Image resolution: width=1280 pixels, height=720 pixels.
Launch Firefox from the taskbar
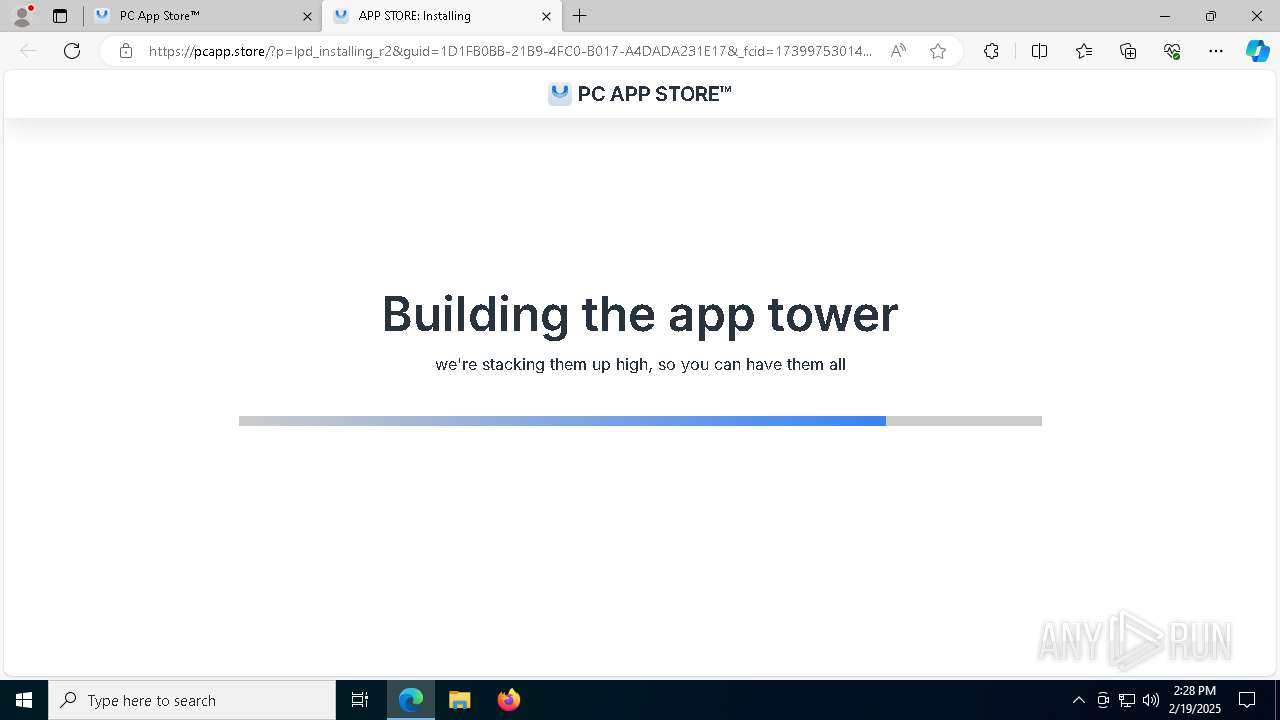click(509, 700)
